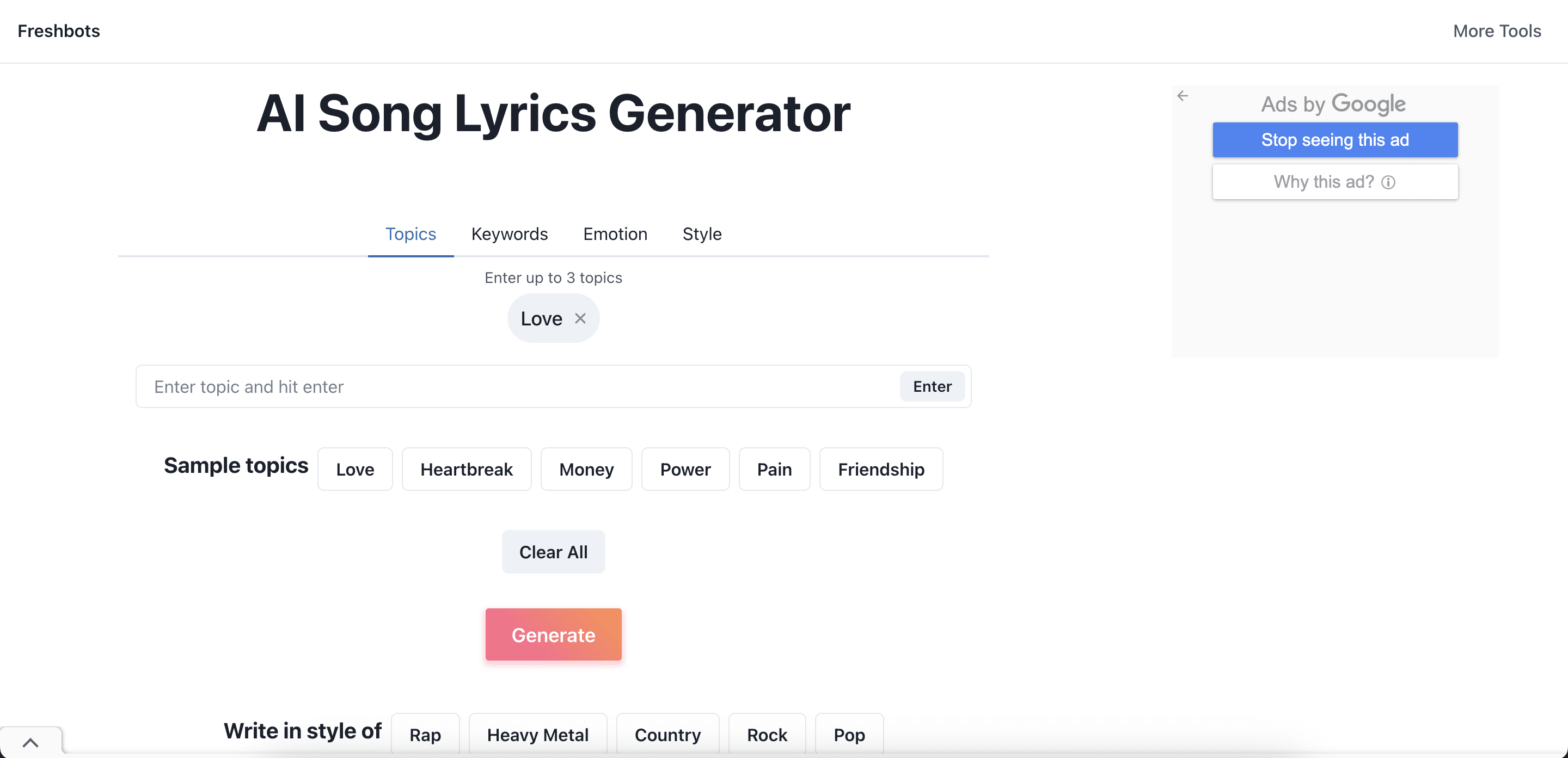
Task: Select the Heartbreak sample topic
Action: coord(466,469)
